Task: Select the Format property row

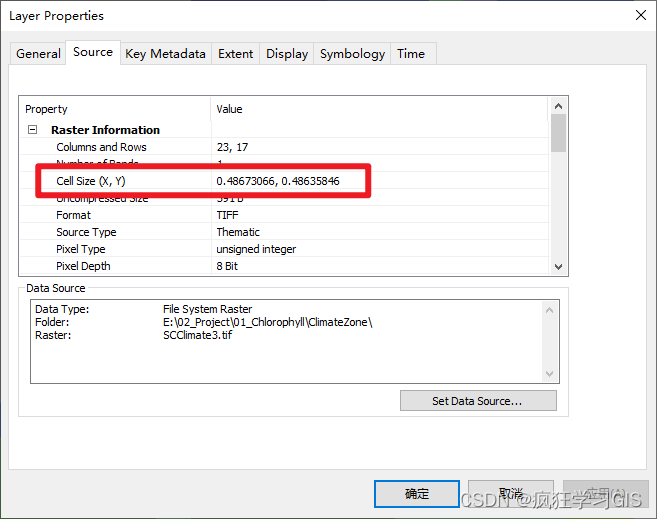Action: tap(284, 215)
